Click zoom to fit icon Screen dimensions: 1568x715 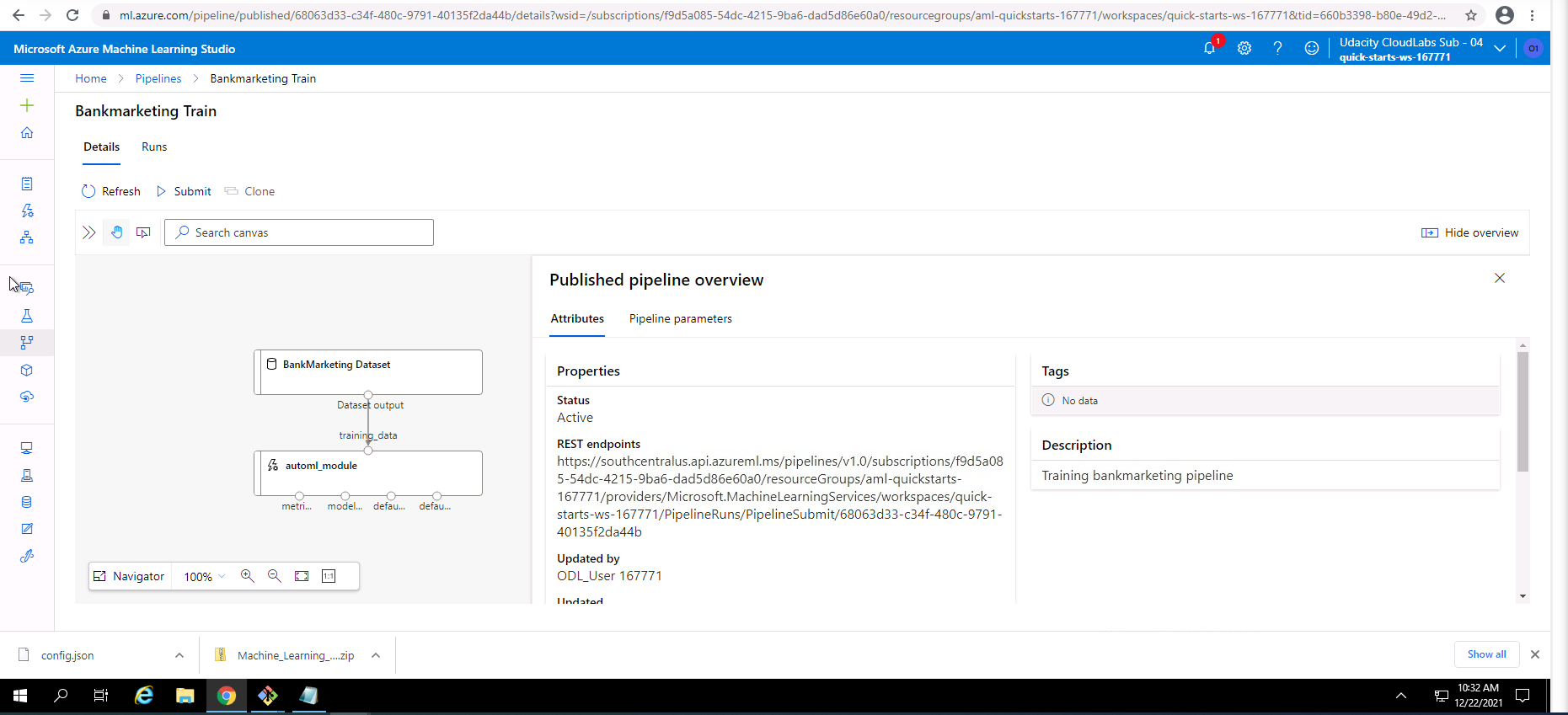tap(302, 576)
